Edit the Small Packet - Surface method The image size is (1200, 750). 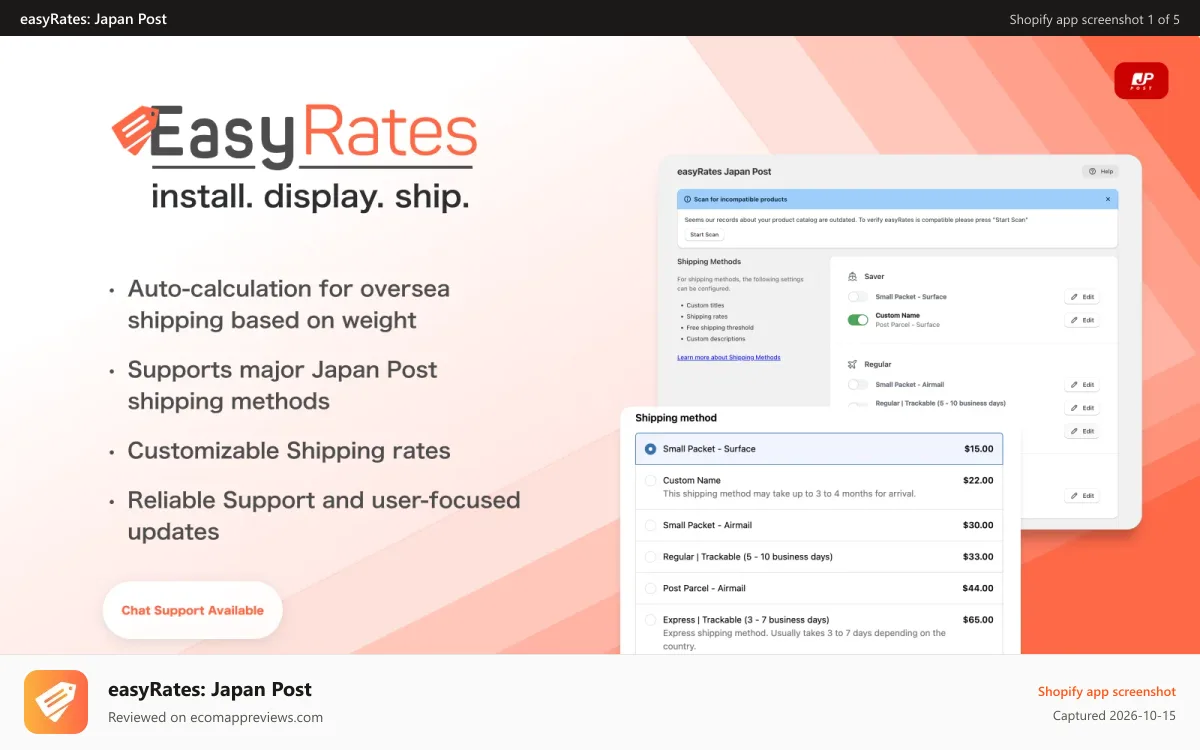1082,297
